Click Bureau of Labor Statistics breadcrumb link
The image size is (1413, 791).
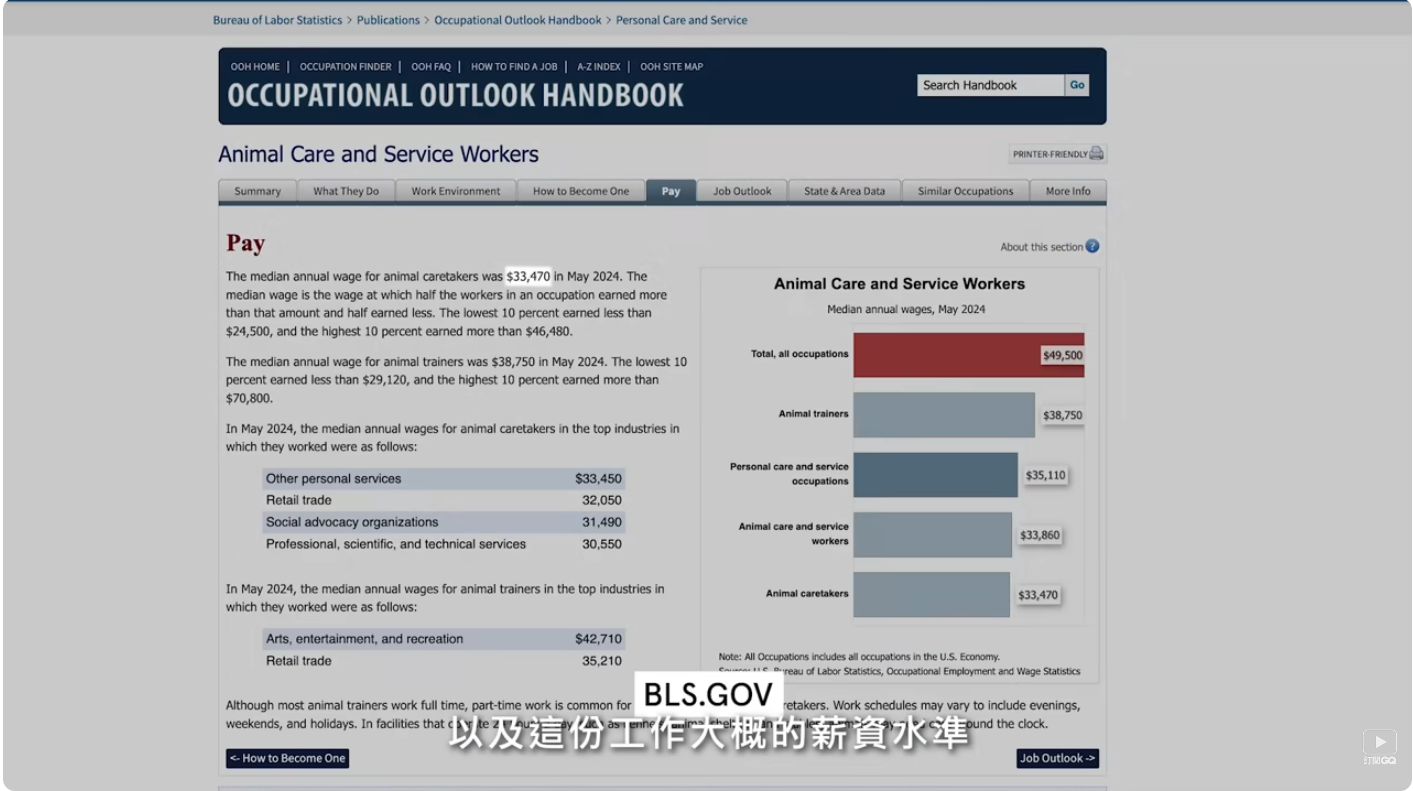pos(277,20)
